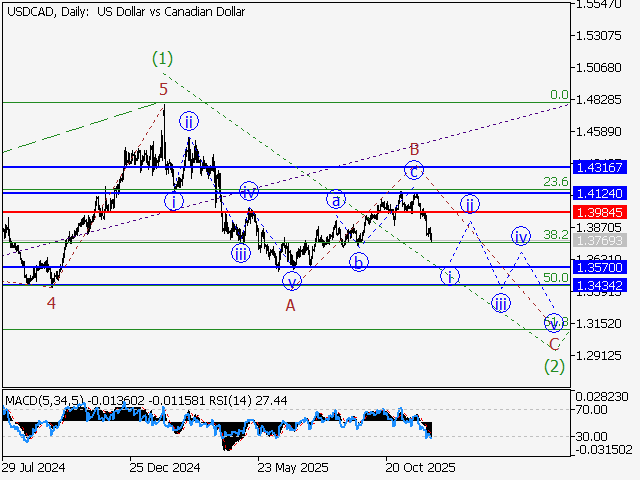Select the red wave 4 label
Image resolution: width=640 pixels, height=480 pixels.
pyautogui.click(x=50, y=301)
